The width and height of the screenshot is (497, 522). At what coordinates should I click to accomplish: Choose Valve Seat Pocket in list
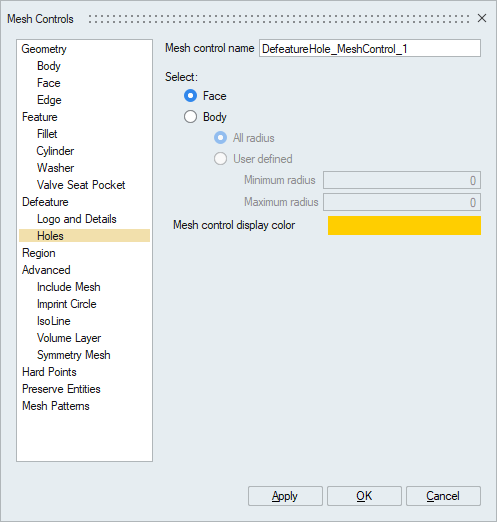click(x=81, y=185)
